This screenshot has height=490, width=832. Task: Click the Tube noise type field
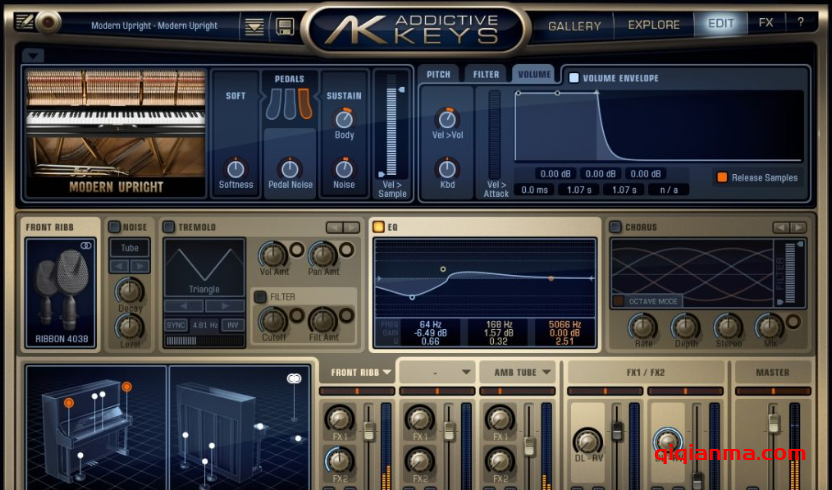[x=129, y=248]
